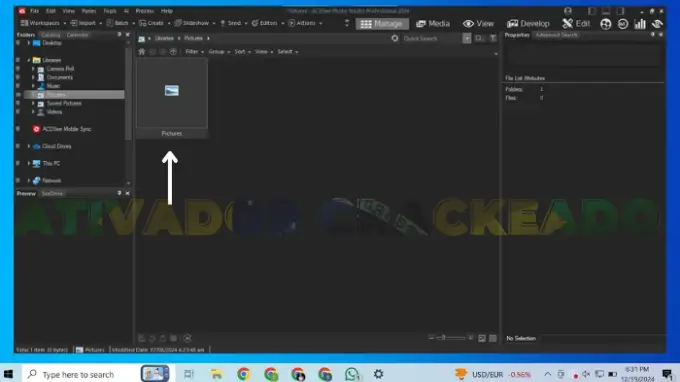Screen dimensions: 680x382
Task: Open the Tools menu
Action: coord(110,11)
